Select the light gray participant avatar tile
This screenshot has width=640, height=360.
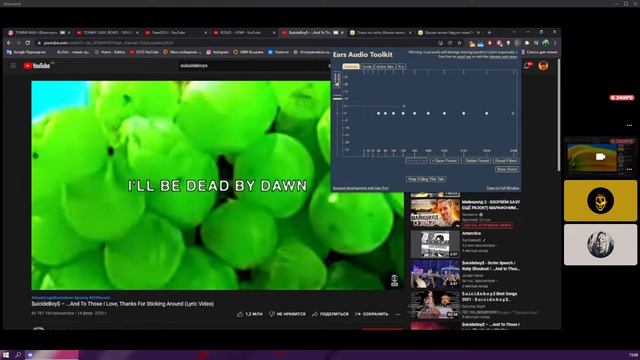pyautogui.click(x=600, y=244)
